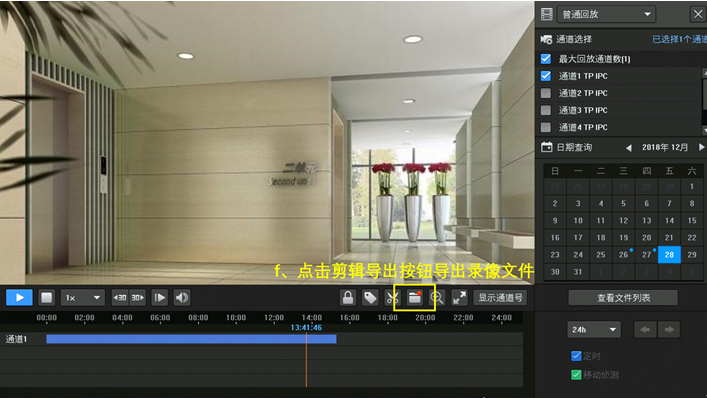The width and height of the screenshot is (707, 399).
Task: Click the 显示通道号 button
Action: (500, 298)
